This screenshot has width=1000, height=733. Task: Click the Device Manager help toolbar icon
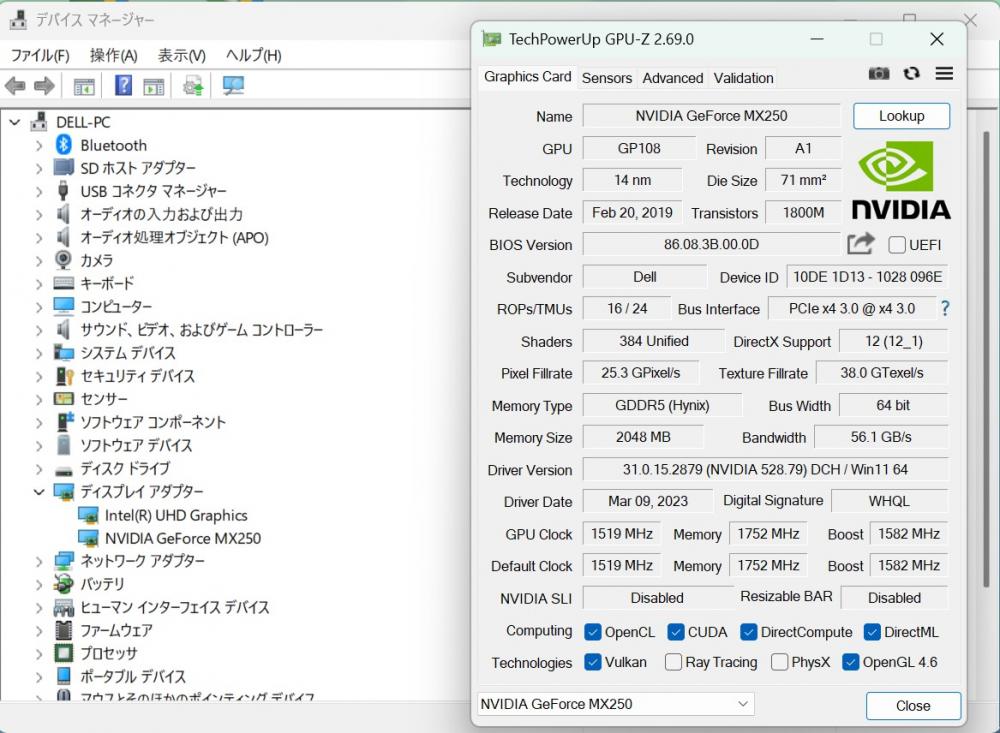pos(123,86)
